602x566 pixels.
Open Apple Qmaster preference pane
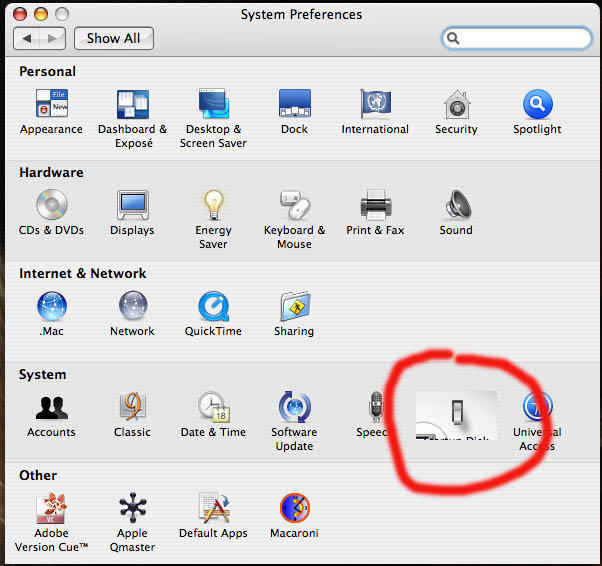[133, 507]
